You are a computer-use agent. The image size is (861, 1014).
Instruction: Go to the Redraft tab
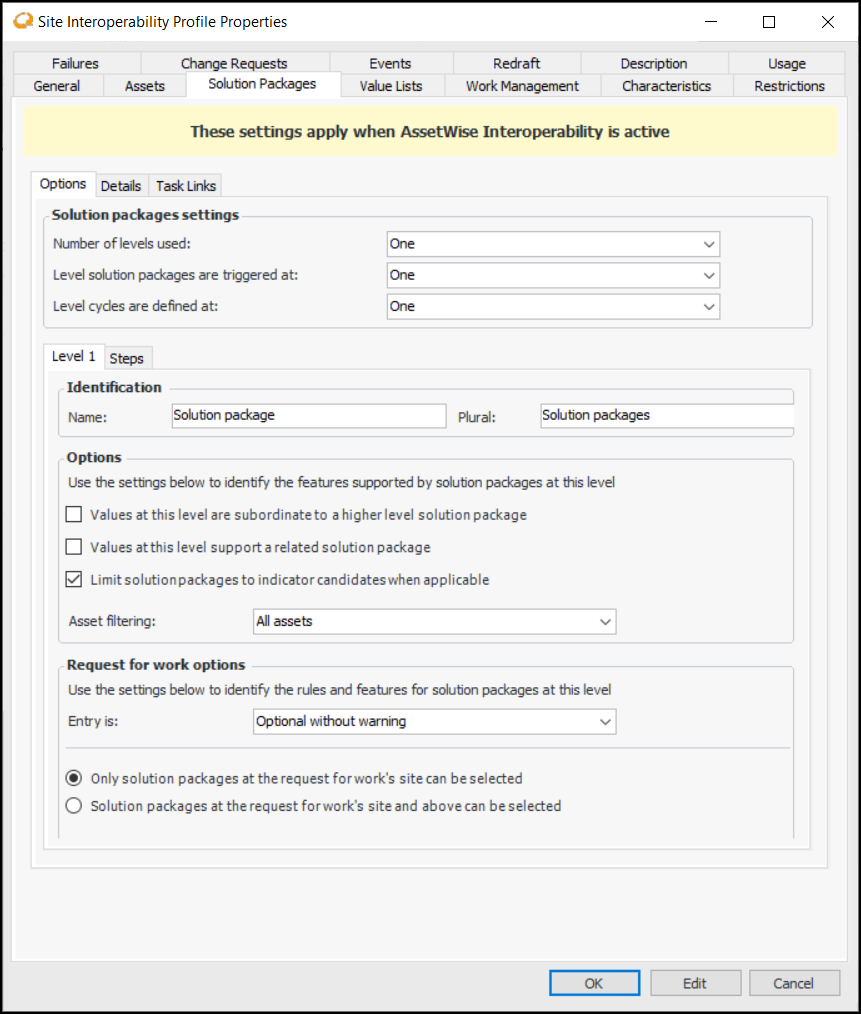(516, 63)
